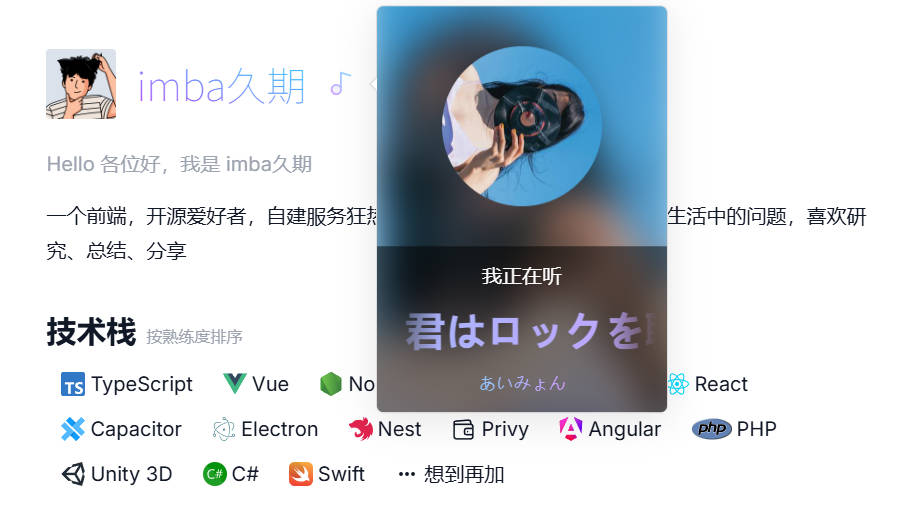Click the music note icon beside name

(340, 84)
